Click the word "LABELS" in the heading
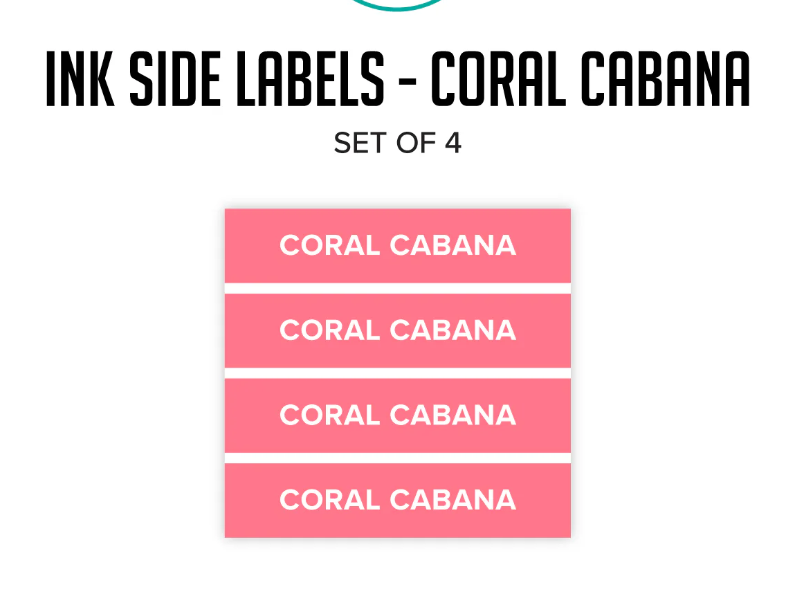This screenshot has height=611, width=805. tap(312, 80)
